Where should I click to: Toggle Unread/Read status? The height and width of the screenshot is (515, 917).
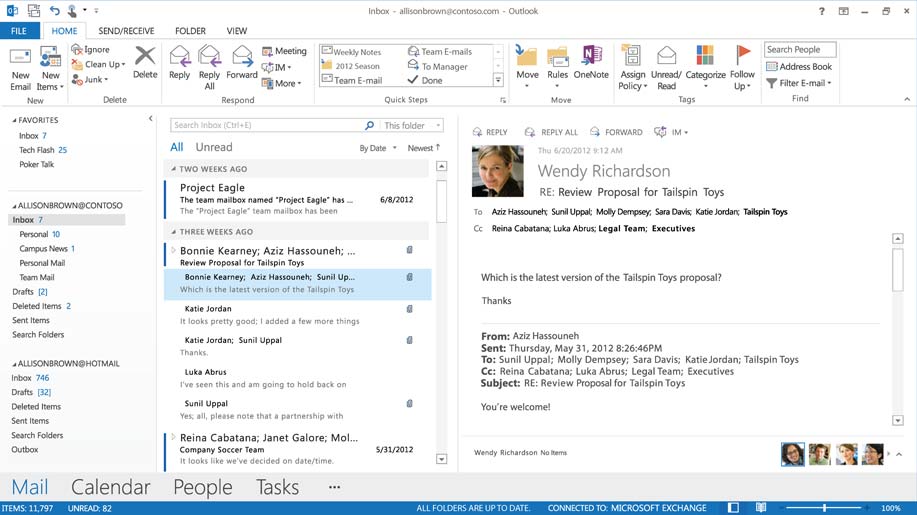pyautogui.click(x=666, y=68)
